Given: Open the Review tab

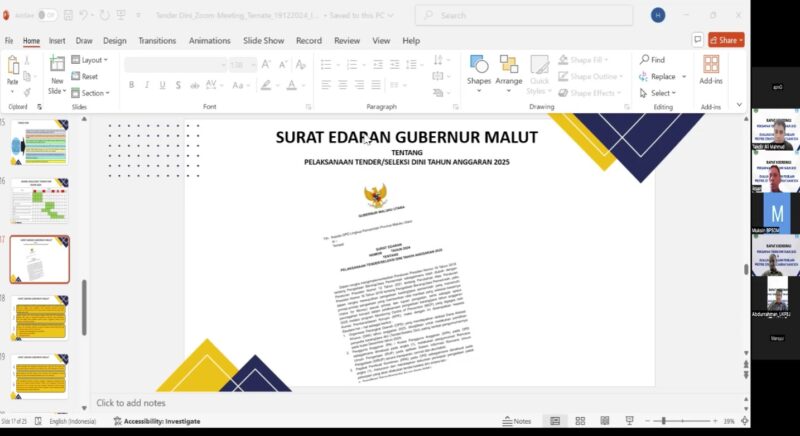Looking at the screenshot, I should 347,41.
